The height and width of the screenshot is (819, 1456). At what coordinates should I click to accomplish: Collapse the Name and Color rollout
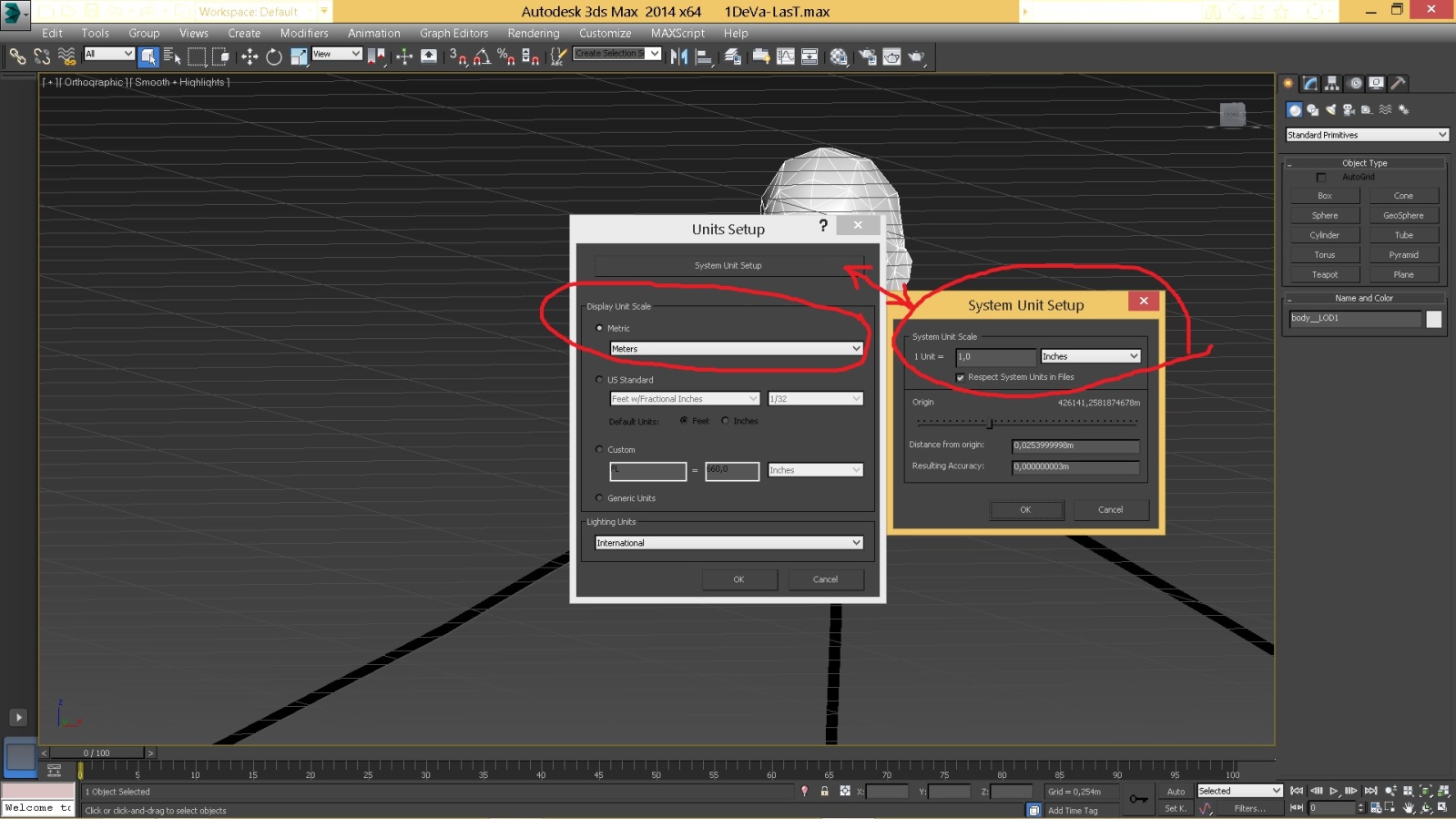click(x=1364, y=298)
